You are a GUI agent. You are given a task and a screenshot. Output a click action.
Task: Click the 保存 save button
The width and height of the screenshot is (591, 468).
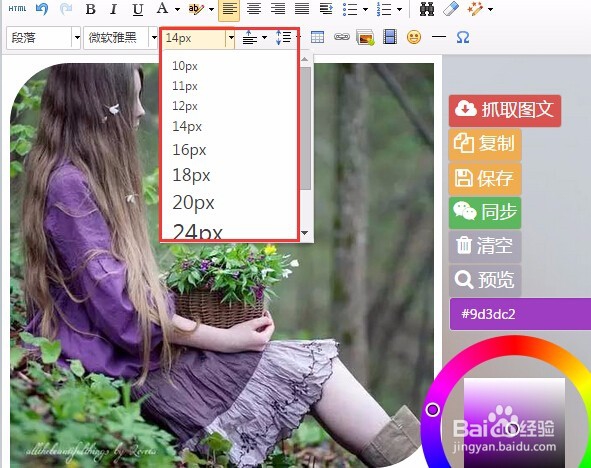pyautogui.click(x=485, y=178)
